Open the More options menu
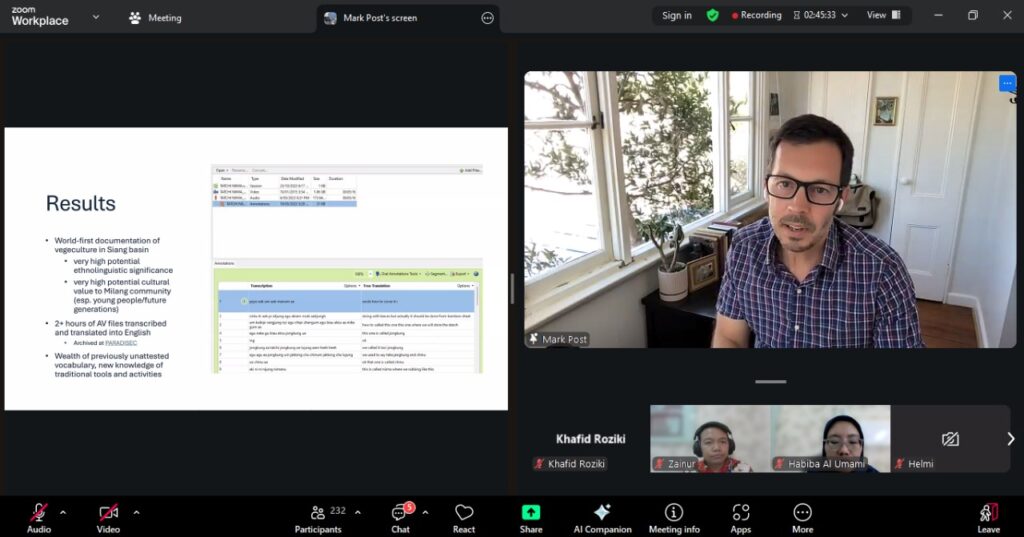Viewport: 1024px width, 537px height. click(802, 516)
